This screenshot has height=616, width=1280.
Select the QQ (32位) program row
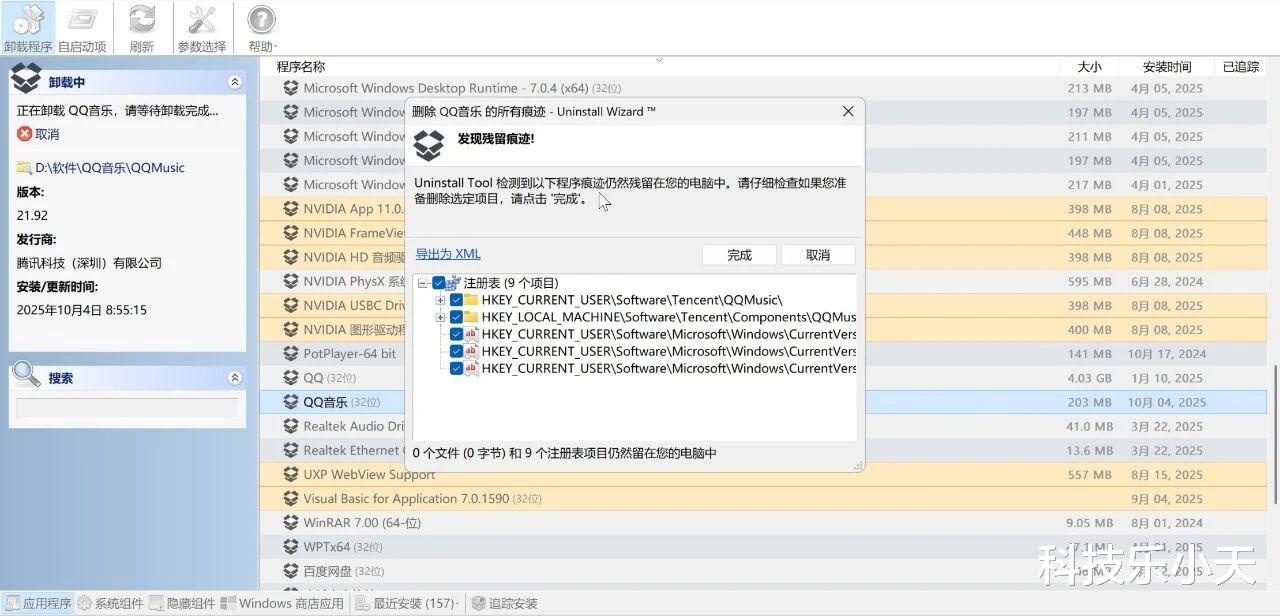click(x=763, y=378)
